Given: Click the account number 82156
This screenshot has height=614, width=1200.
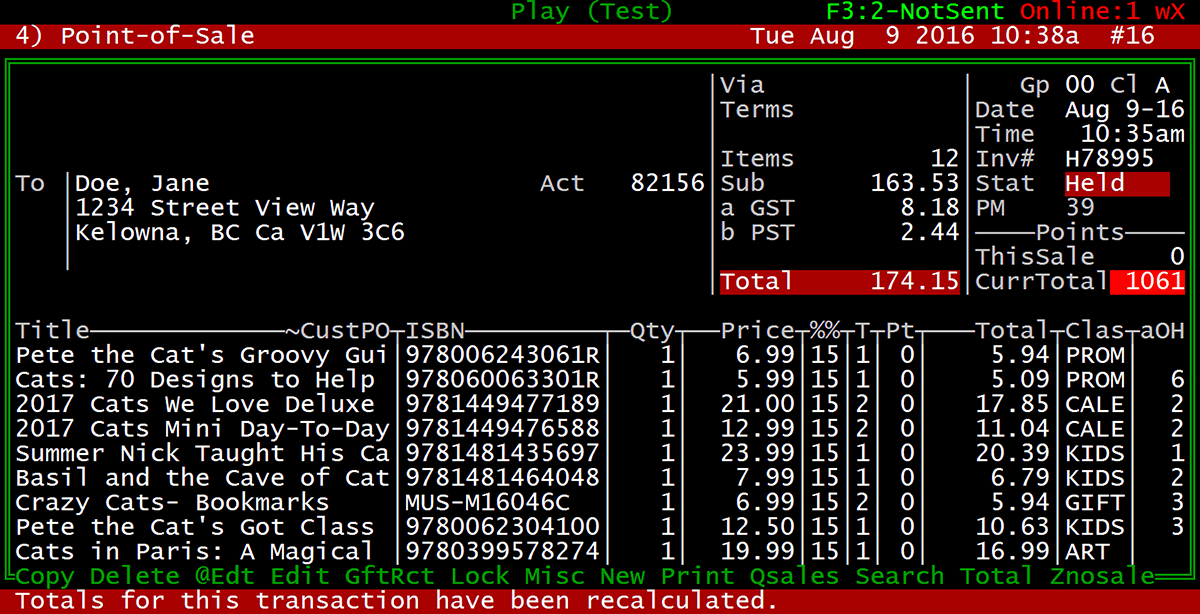Looking at the screenshot, I should tap(667, 184).
